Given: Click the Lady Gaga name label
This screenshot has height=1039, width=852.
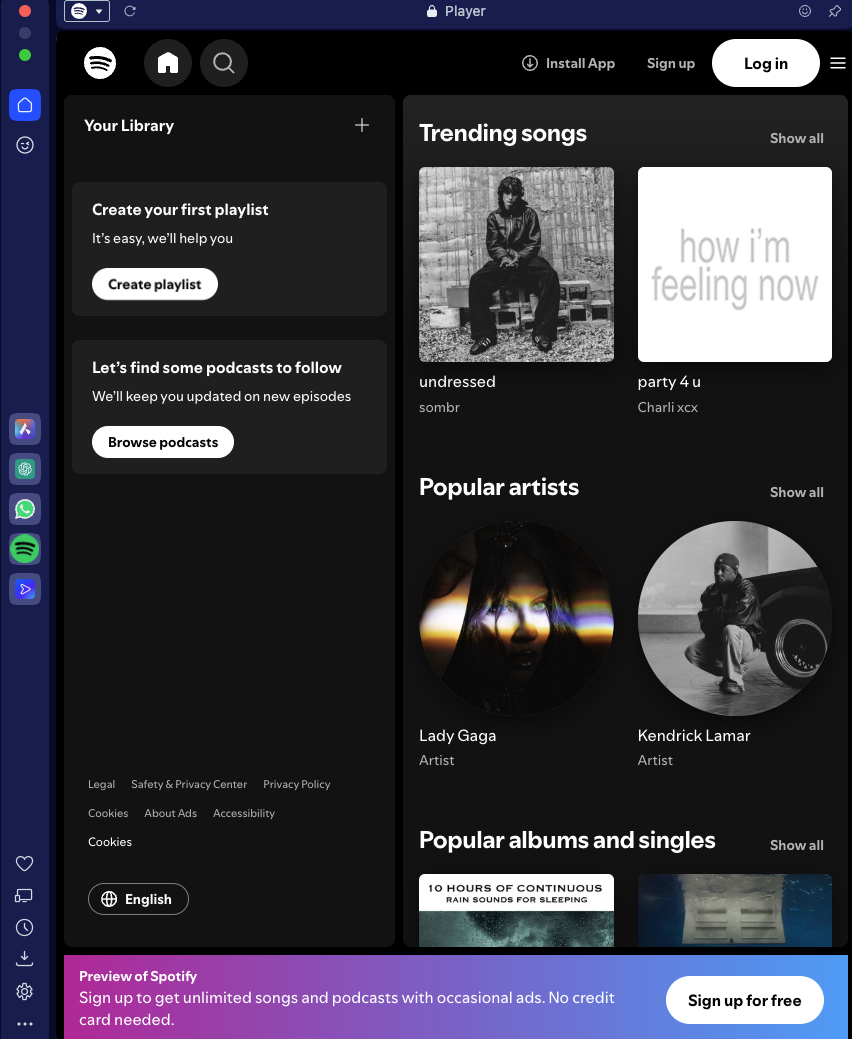Looking at the screenshot, I should click(458, 736).
